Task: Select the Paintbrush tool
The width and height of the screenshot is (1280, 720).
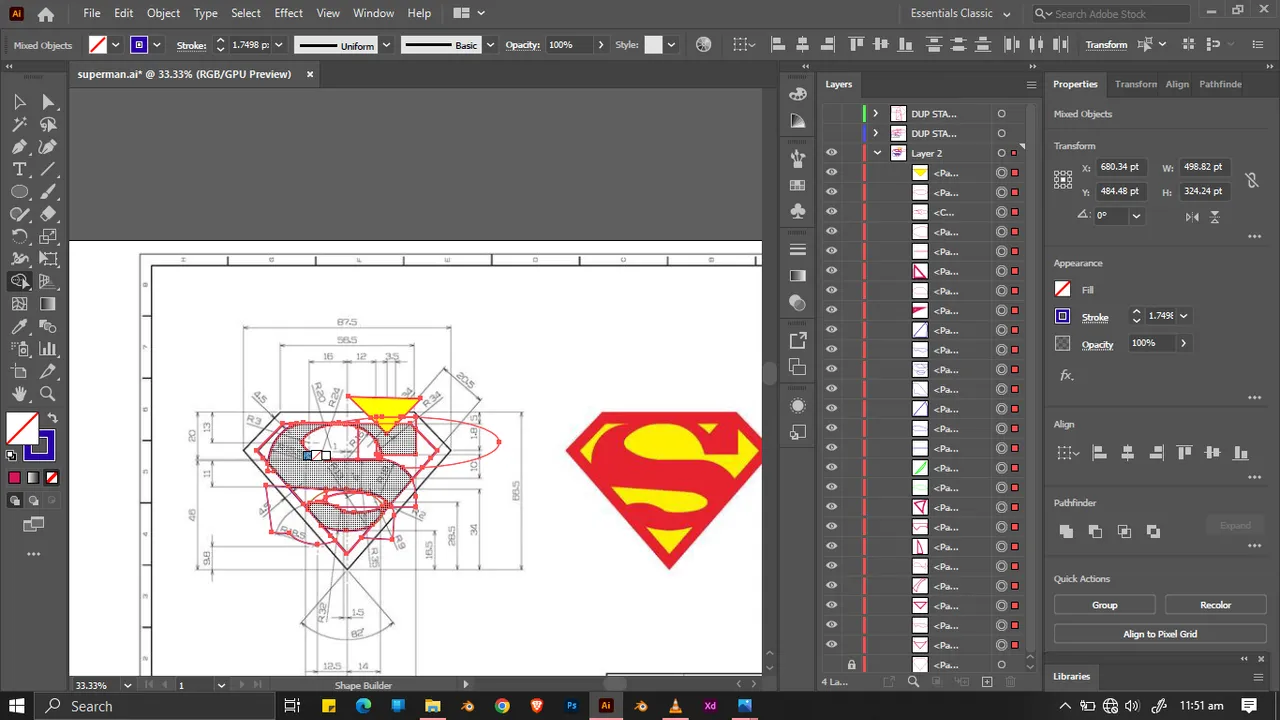Action: 48,192
